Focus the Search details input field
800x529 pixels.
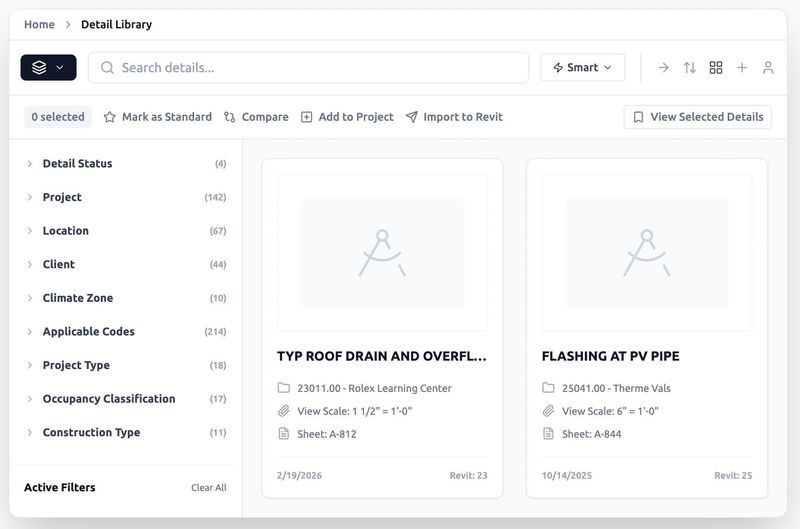pyautogui.click(x=310, y=68)
